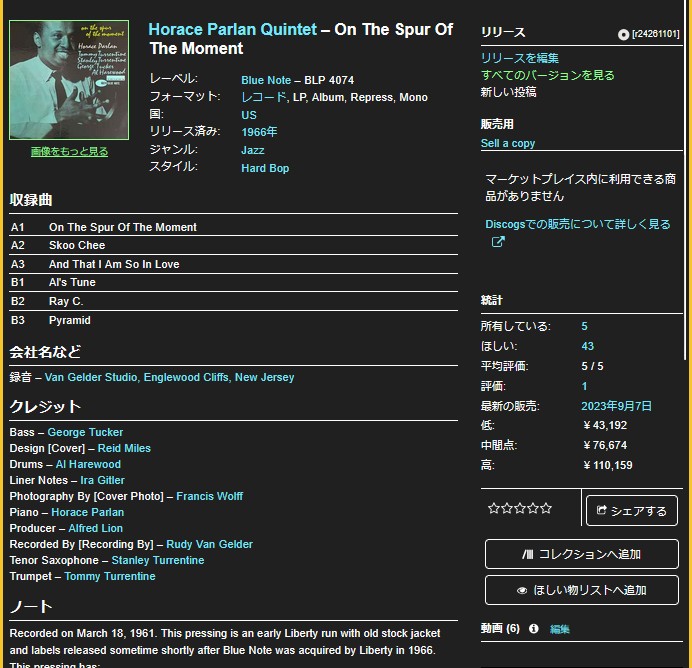Image resolution: width=692 pixels, height=668 pixels.
Task: Open the Blue Note label link
Action: (x=266, y=80)
